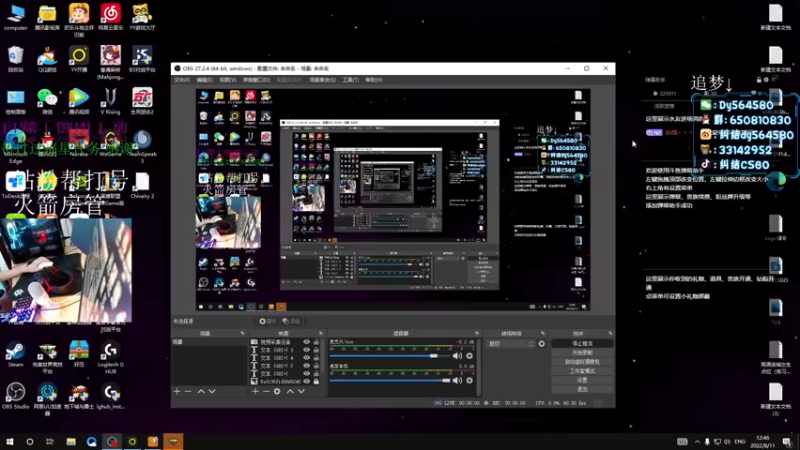
Task: Move scene up with the arrow
Action: [201, 391]
